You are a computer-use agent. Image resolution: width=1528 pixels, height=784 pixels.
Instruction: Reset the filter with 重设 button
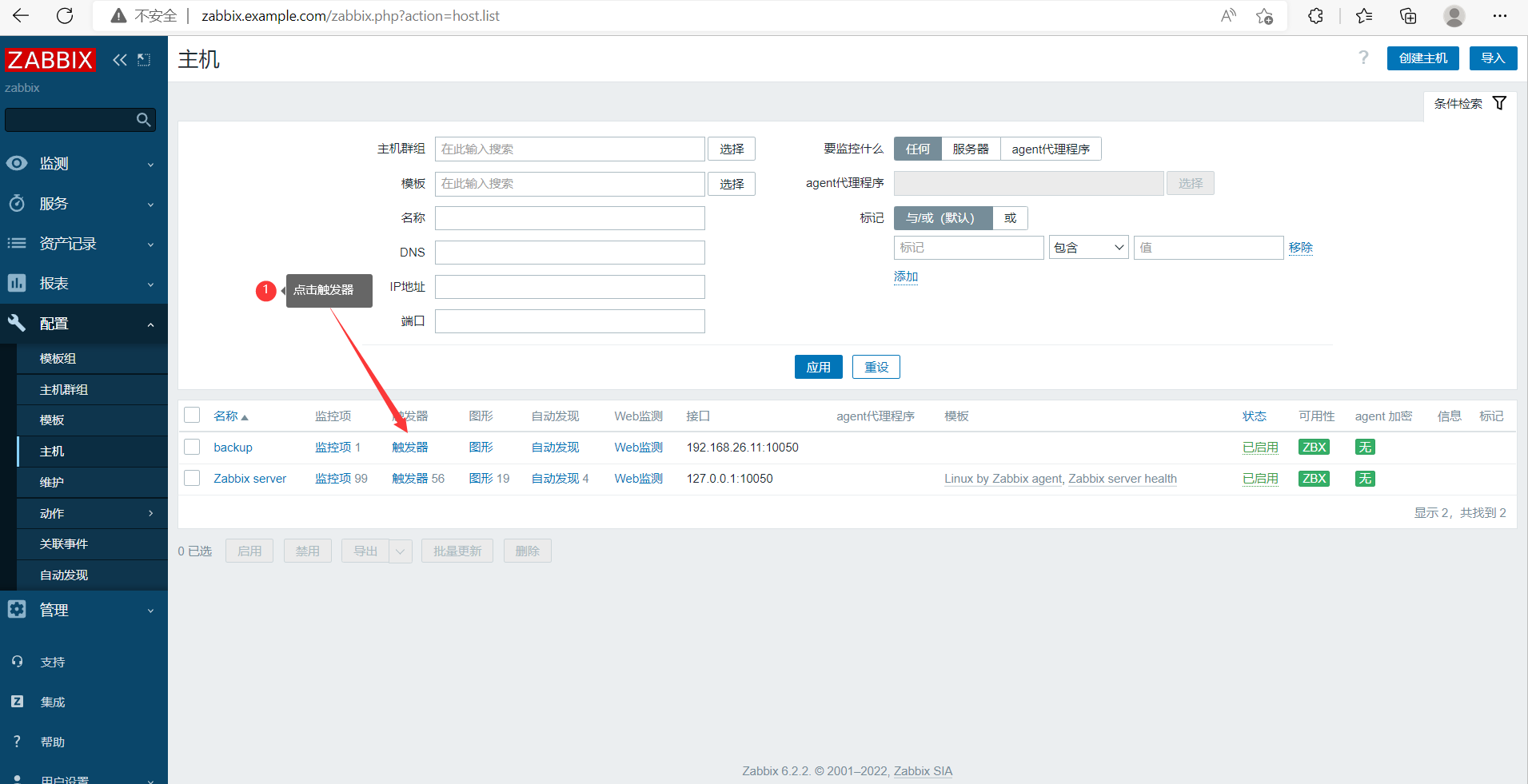coord(876,367)
